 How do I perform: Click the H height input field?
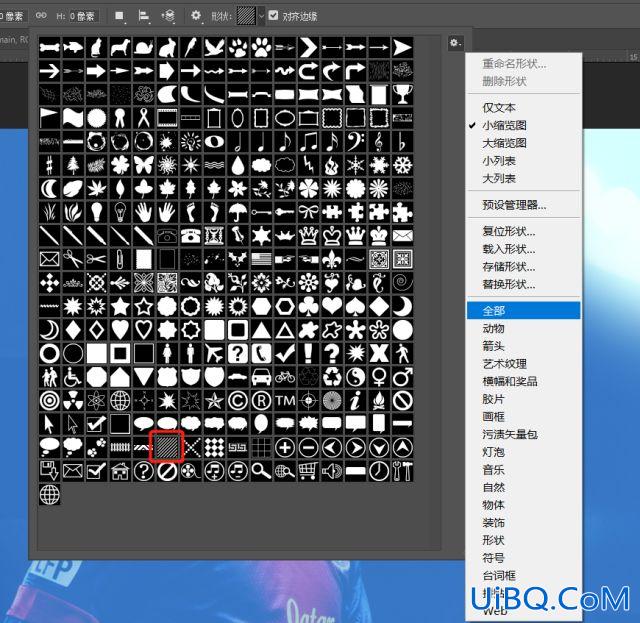pyautogui.click(x=83, y=16)
